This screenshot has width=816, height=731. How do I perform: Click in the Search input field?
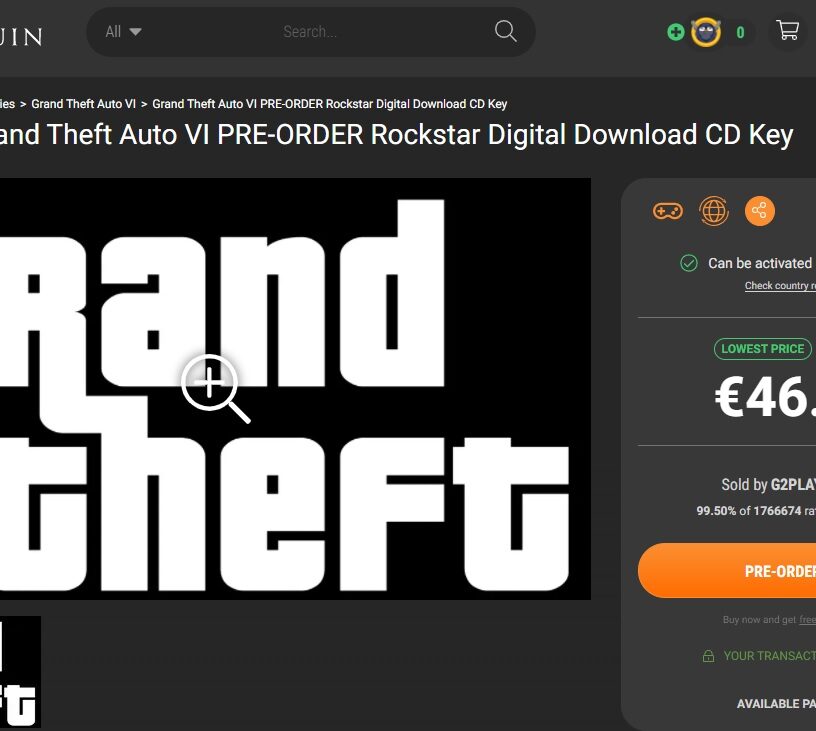(x=310, y=32)
